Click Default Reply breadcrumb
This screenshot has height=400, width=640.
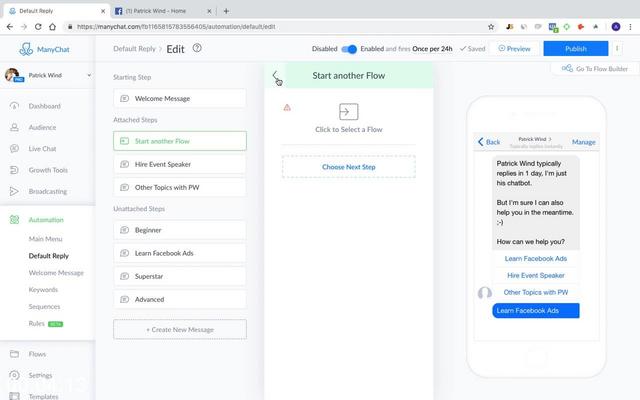(x=134, y=49)
